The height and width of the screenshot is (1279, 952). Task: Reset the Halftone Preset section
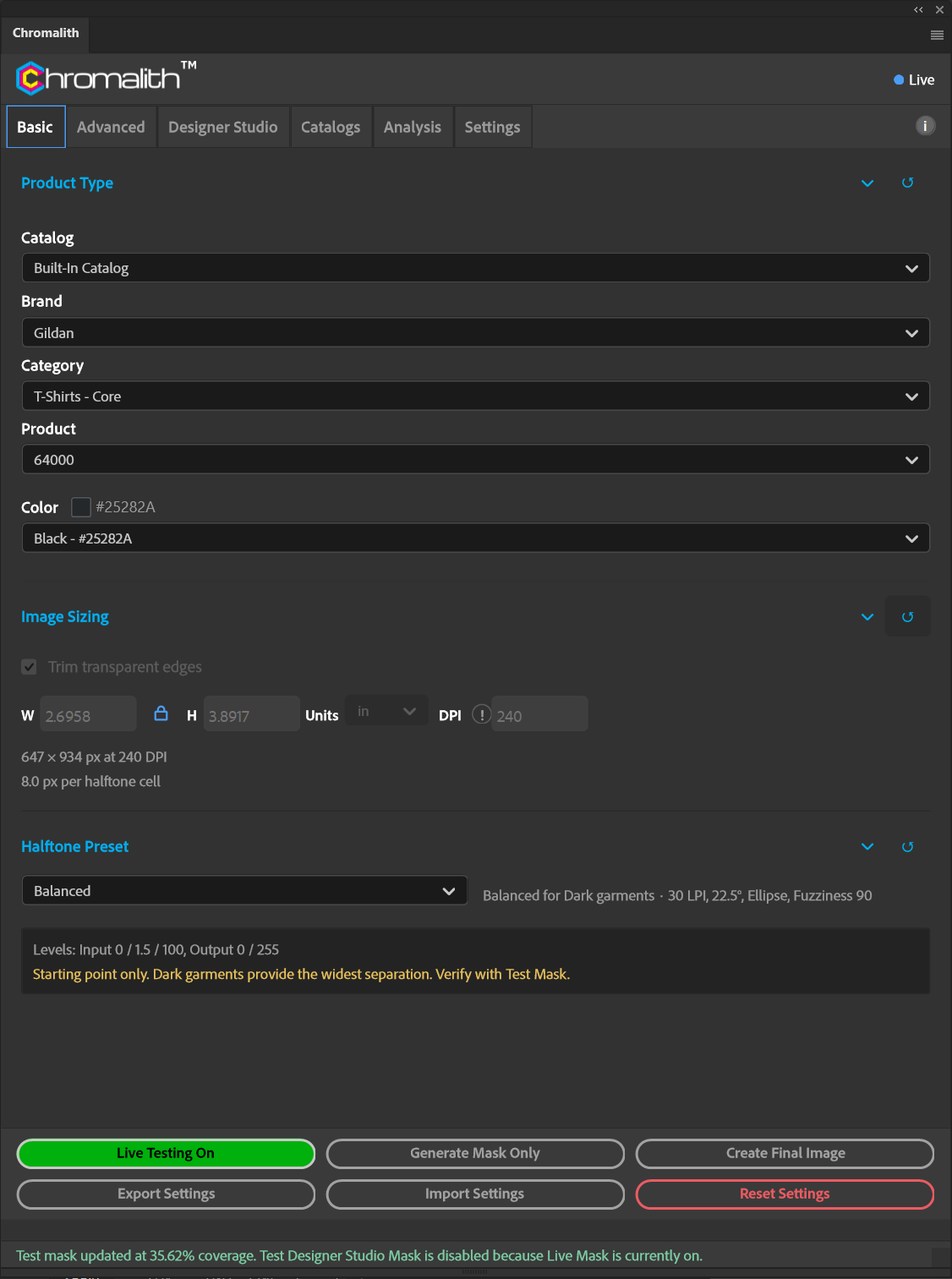[x=907, y=846]
